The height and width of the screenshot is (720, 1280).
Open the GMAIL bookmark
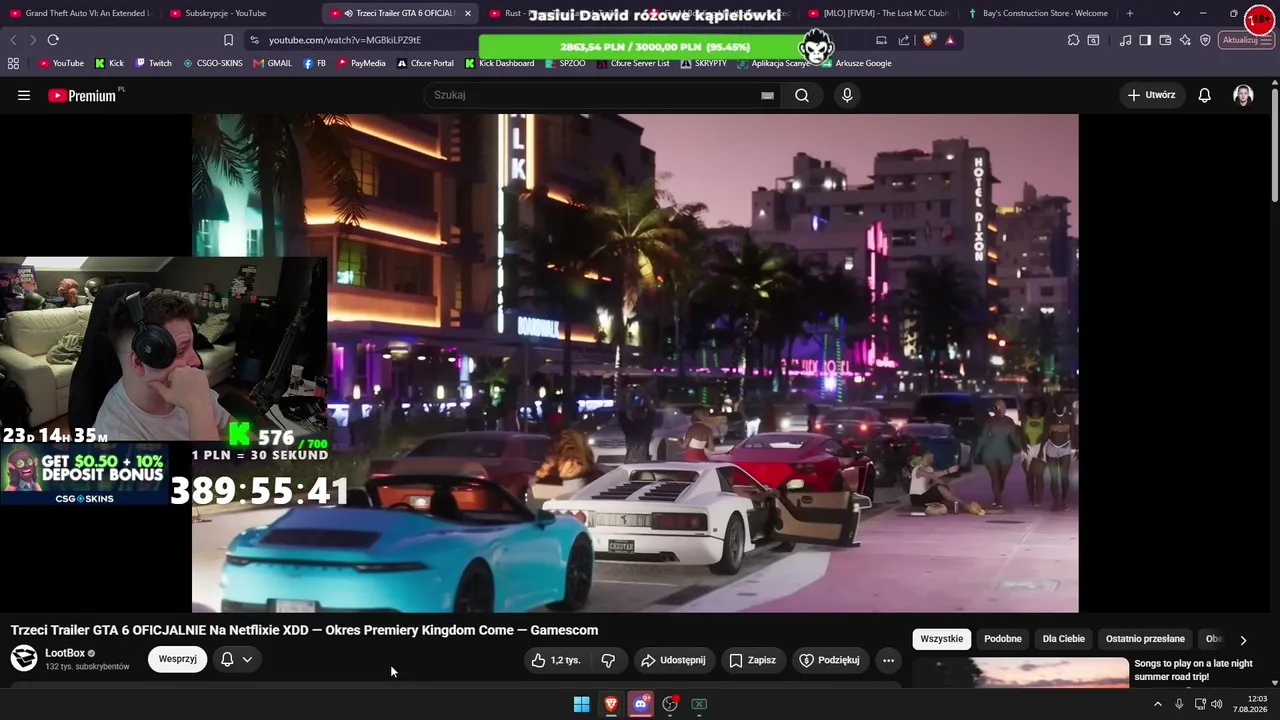tap(273, 63)
